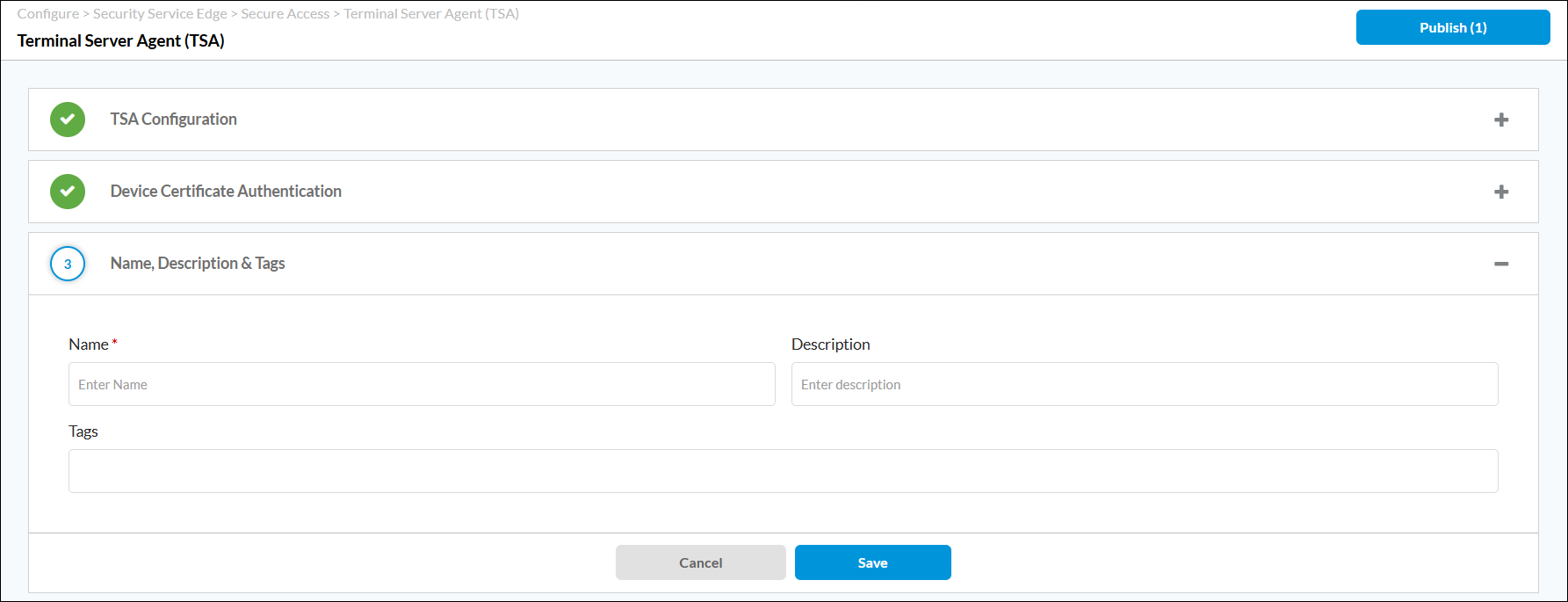The width and height of the screenshot is (1568, 602).
Task: Click the step 3 circle icon
Action: click(x=68, y=264)
